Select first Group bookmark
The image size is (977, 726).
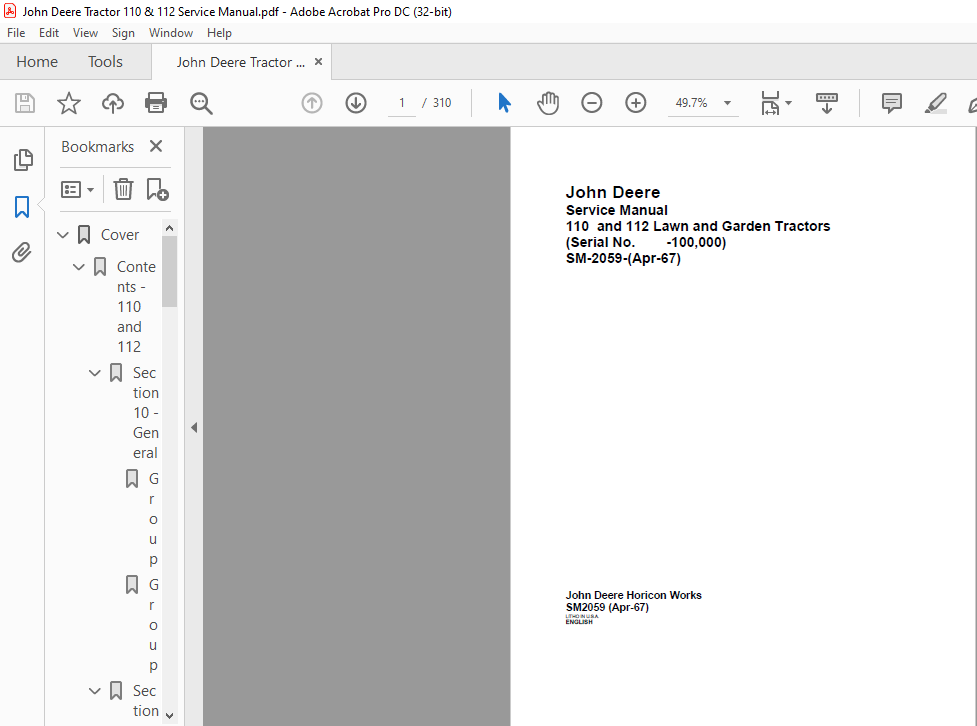[153, 519]
